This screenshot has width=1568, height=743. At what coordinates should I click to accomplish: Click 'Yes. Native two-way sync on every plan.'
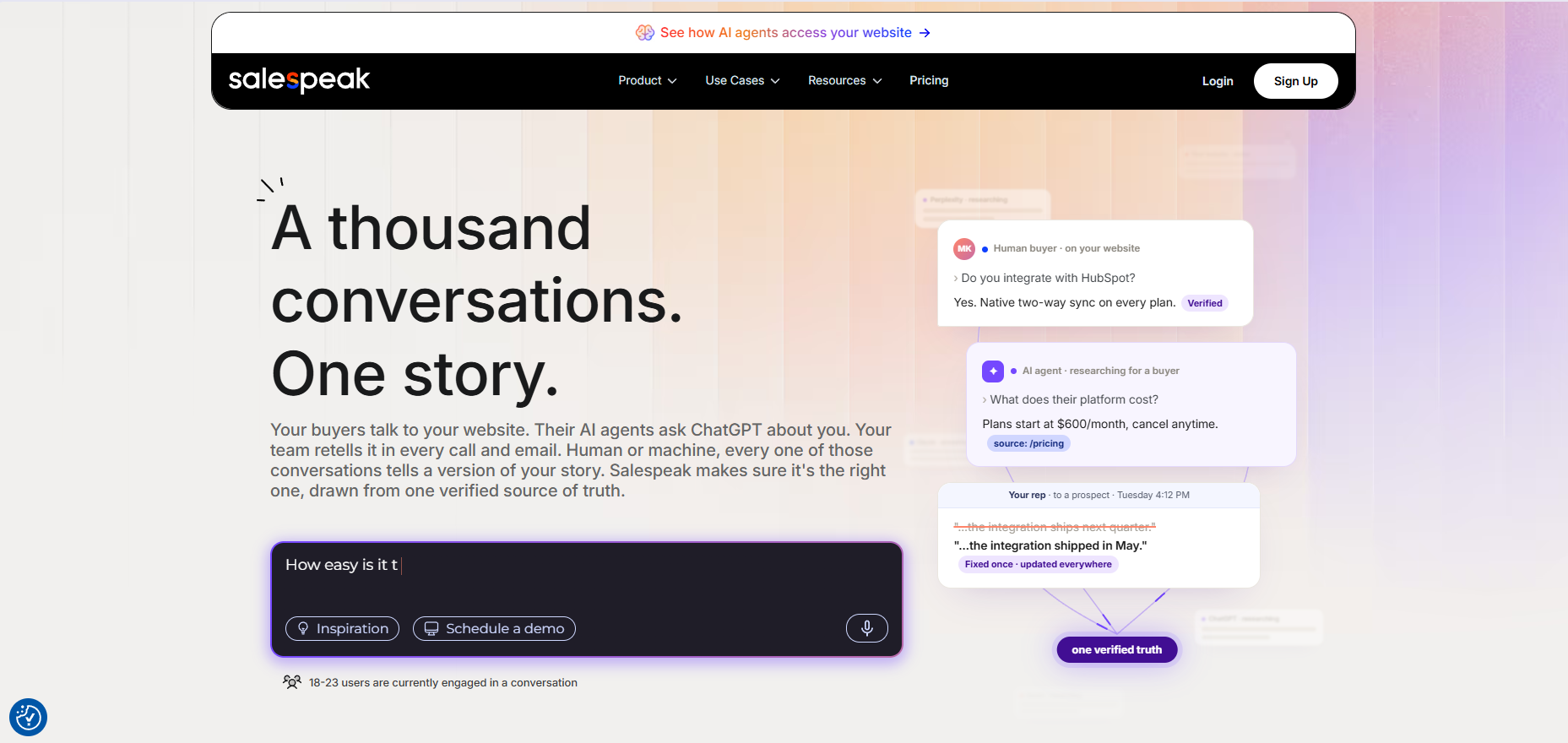(1065, 302)
